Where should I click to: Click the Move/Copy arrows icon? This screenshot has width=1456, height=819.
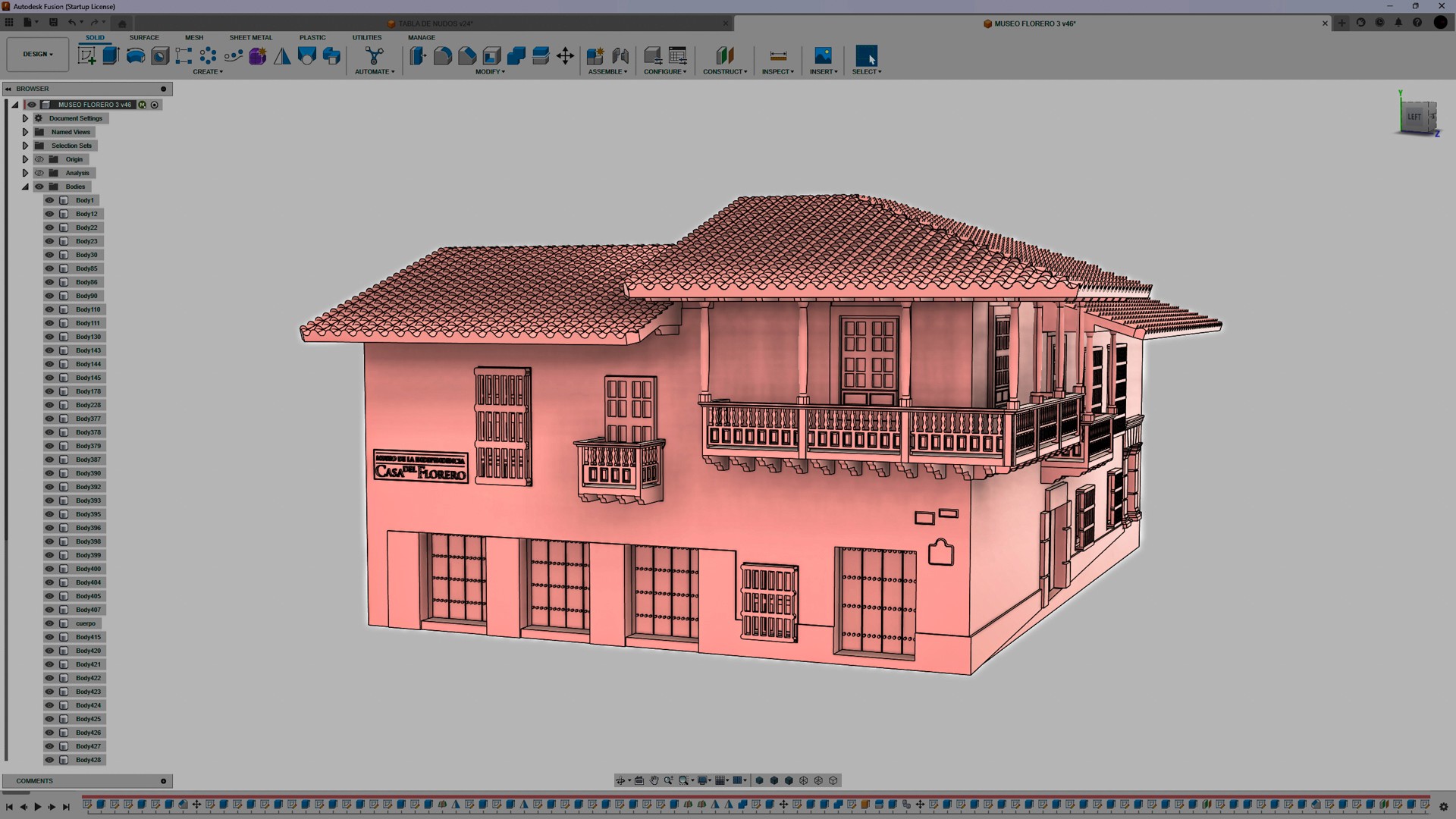(565, 55)
